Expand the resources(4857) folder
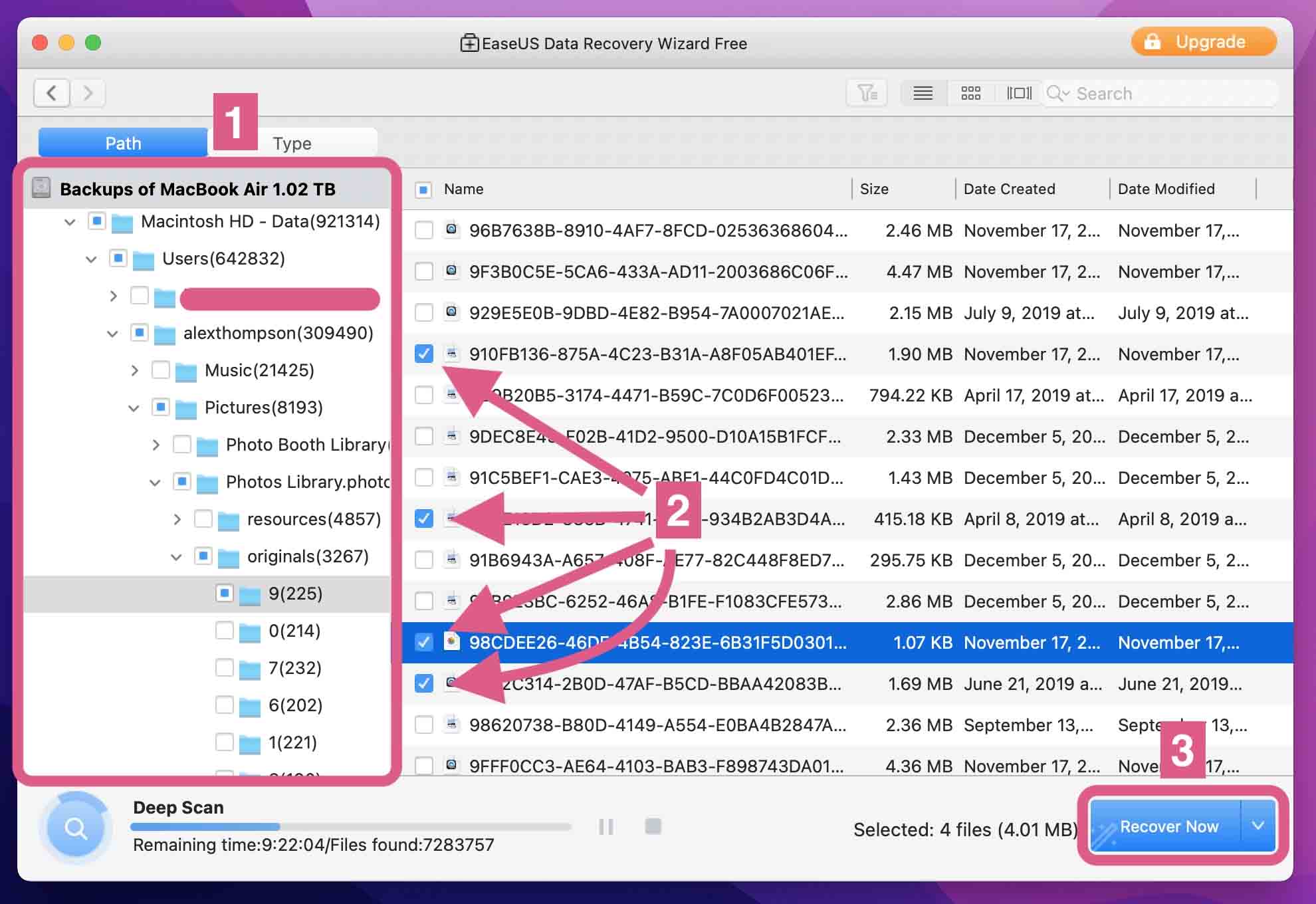 177,519
